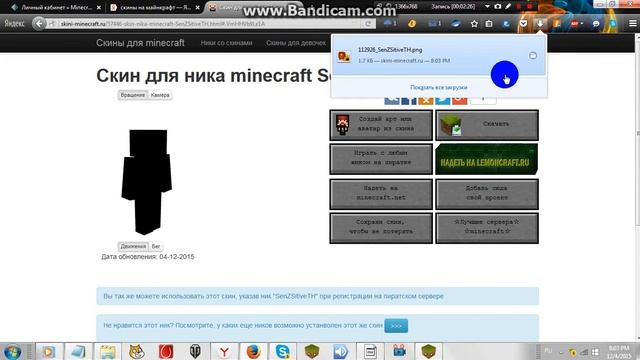This screenshot has height=360, width=640.
Task: Open Windows Explorer folder in taskbar
Action: [107, 351]
